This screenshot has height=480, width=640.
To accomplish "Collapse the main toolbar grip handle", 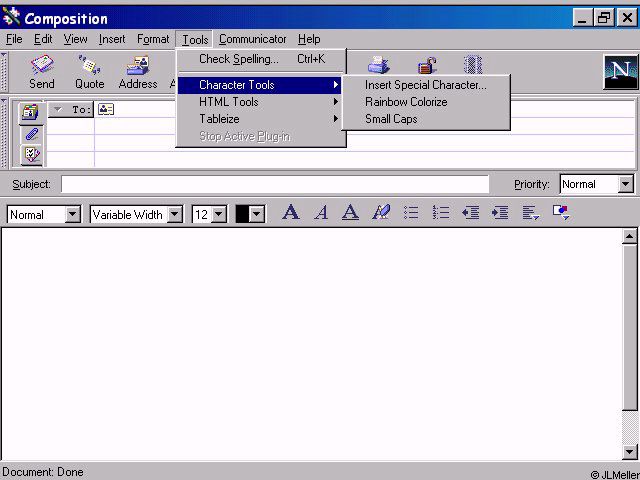I will (4, 72).
